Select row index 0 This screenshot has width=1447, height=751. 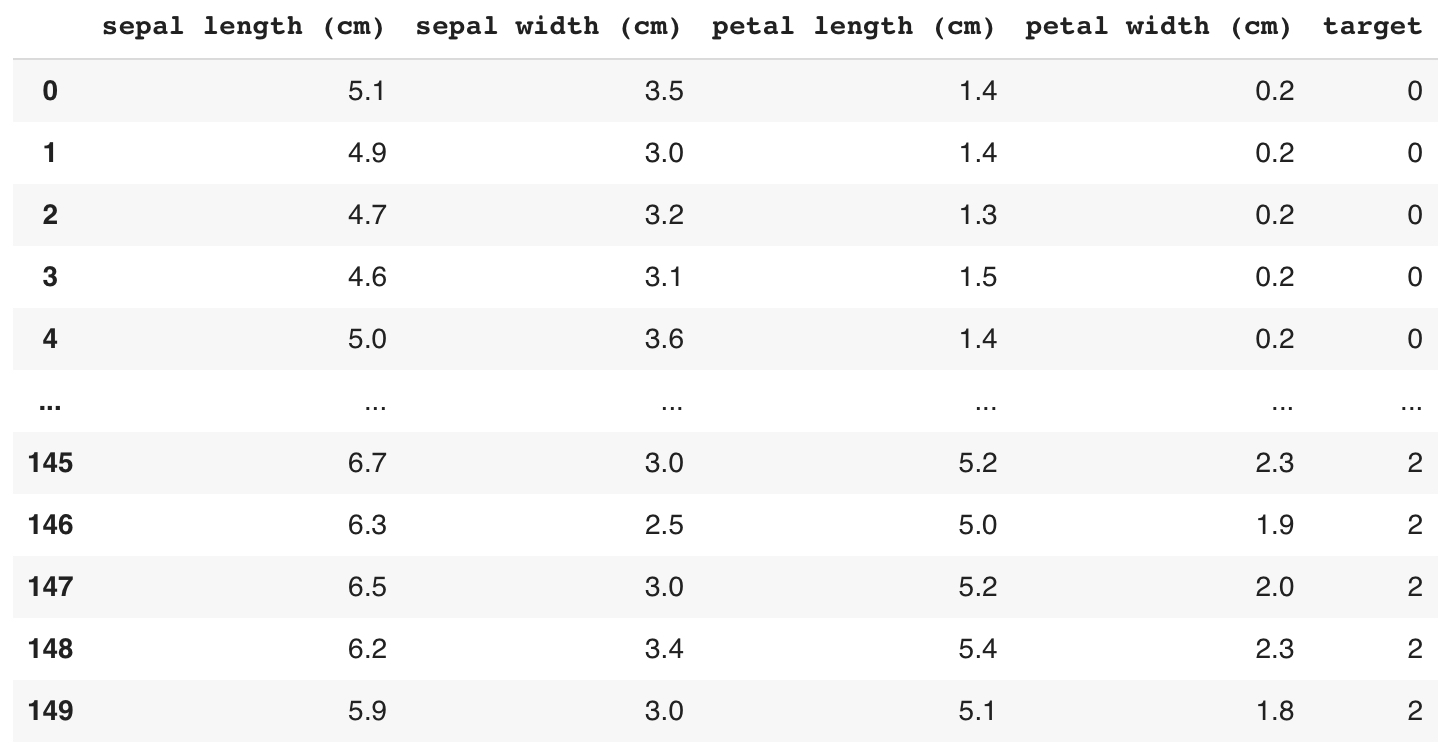(x=50, y=91)
